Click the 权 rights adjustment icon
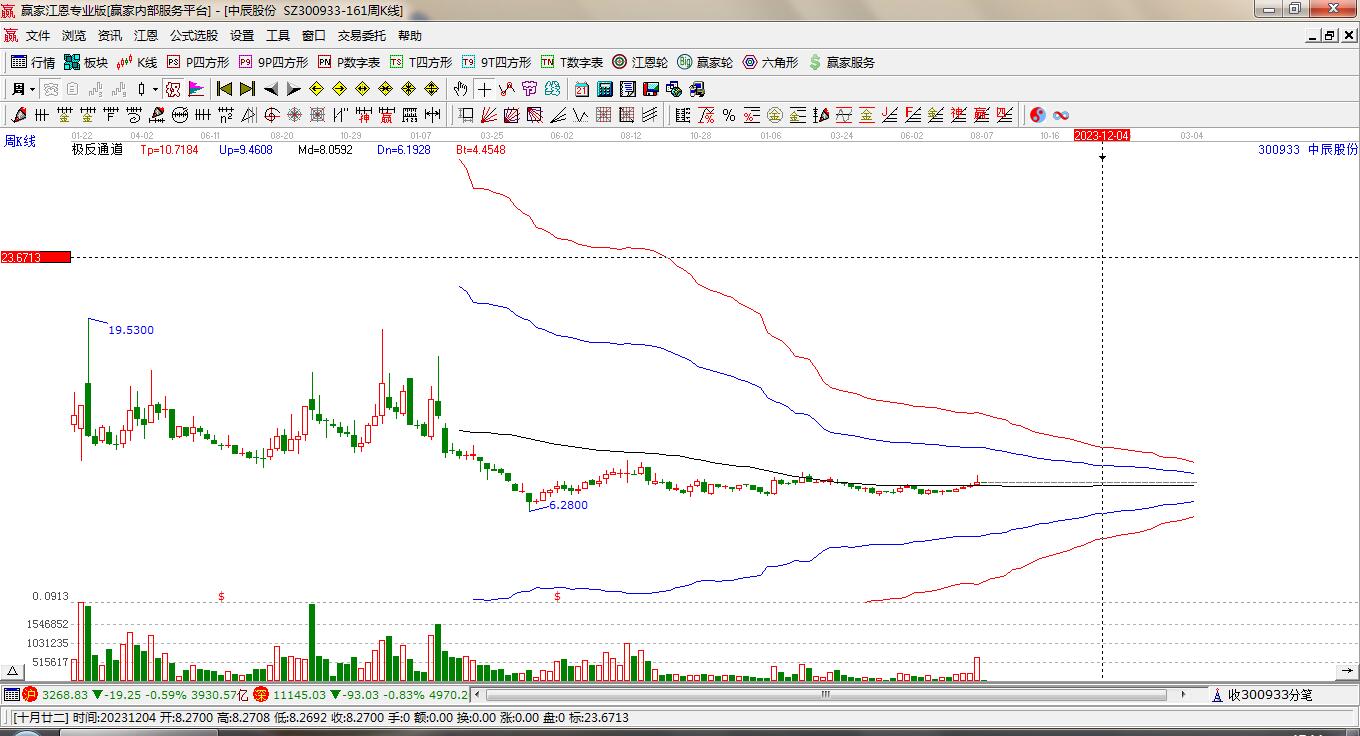 click(173, 89)
